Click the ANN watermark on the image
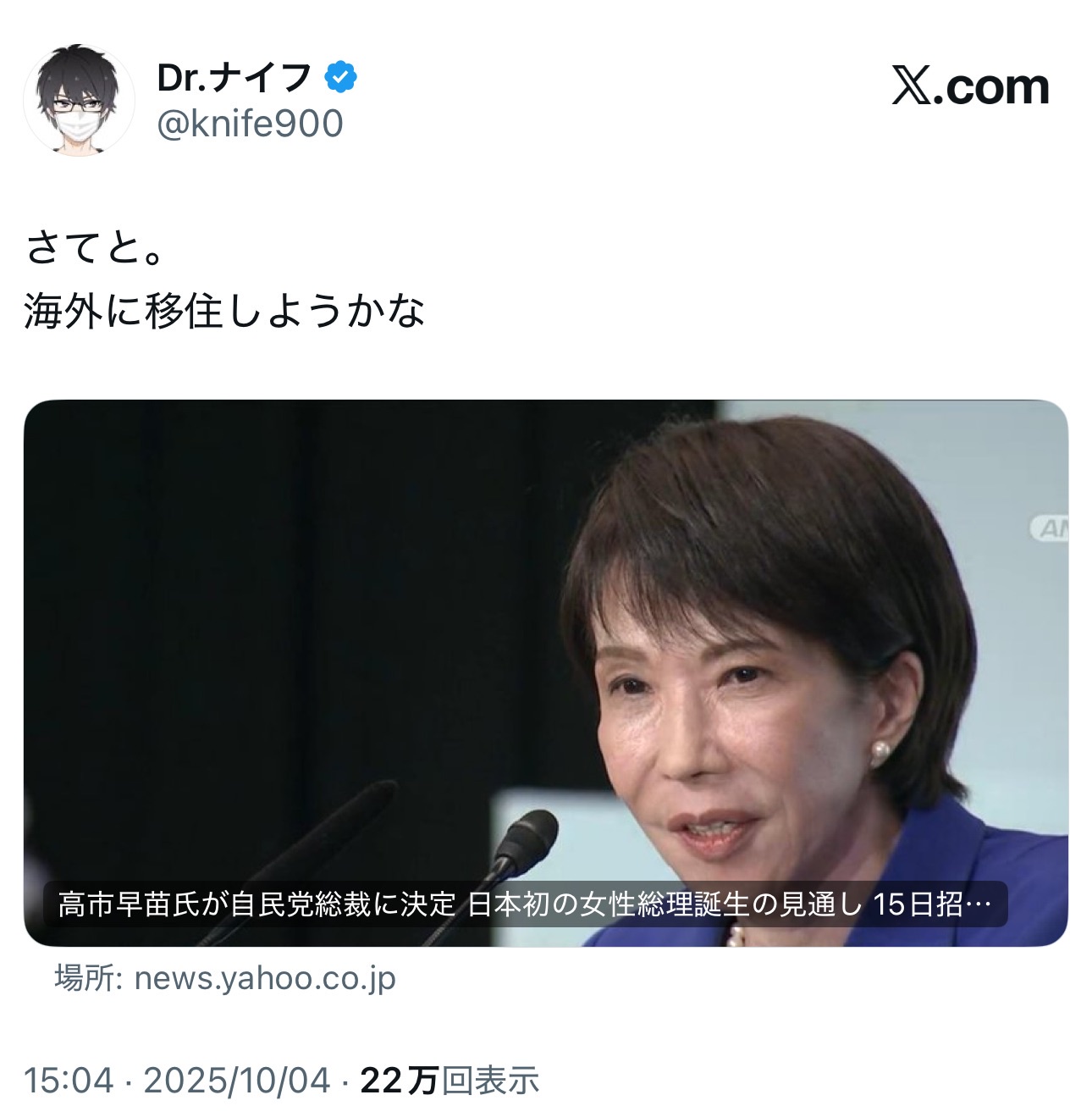The image size is (1092, 1117). [1050, 529]
